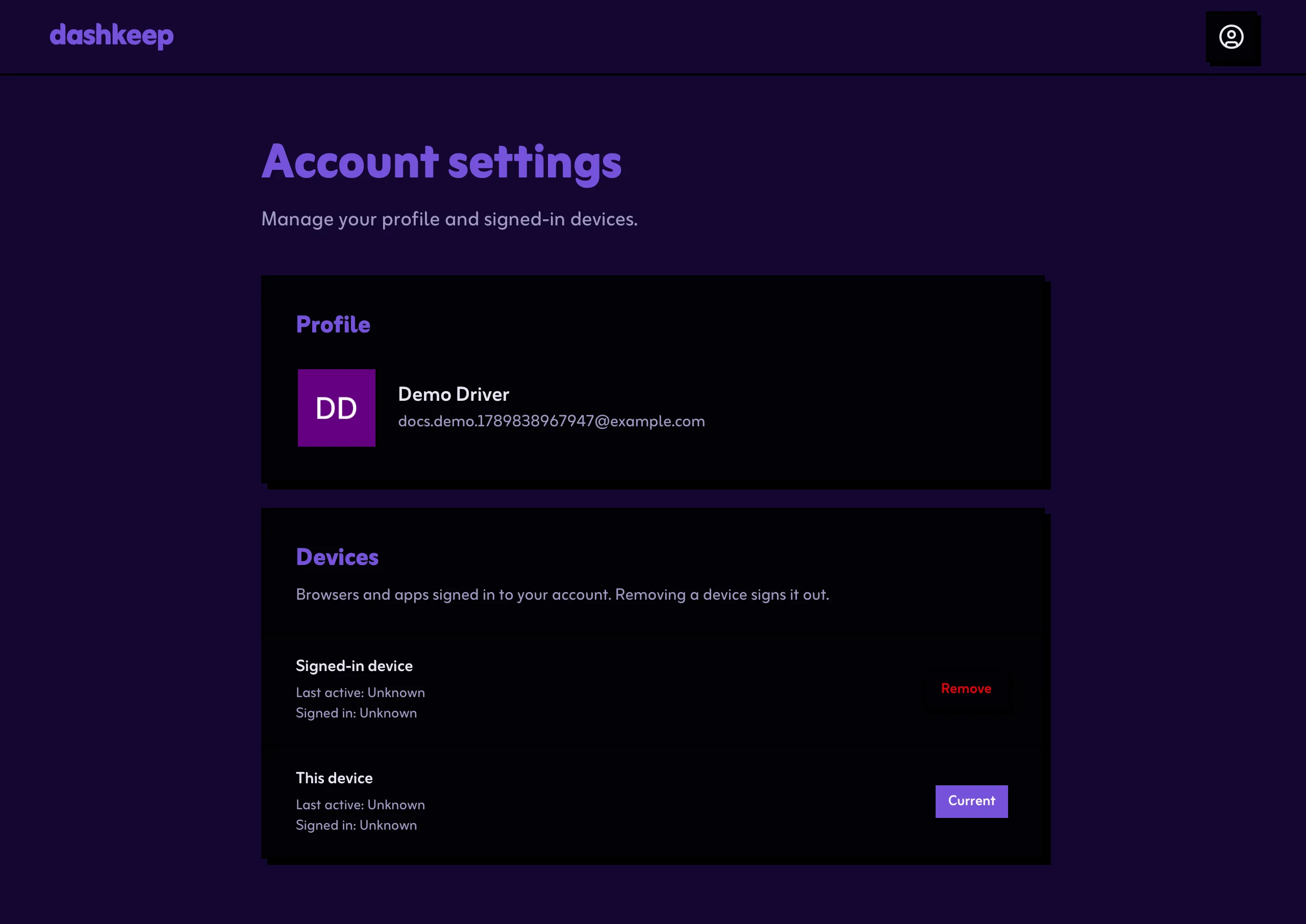Click the Demo Driver name

(x=454, y=394)
